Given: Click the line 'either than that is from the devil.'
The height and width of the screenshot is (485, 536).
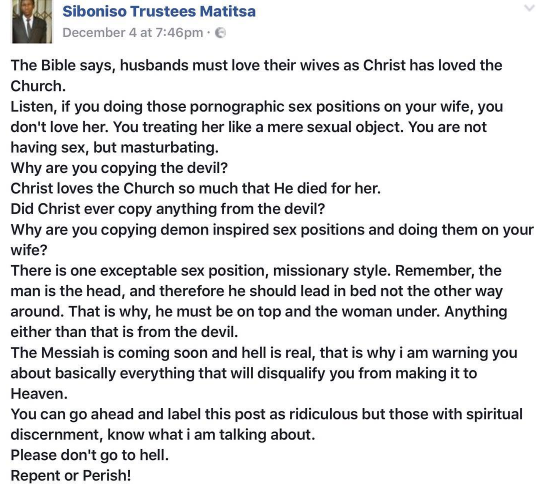Looking at the screenshot, I should 124,332.
